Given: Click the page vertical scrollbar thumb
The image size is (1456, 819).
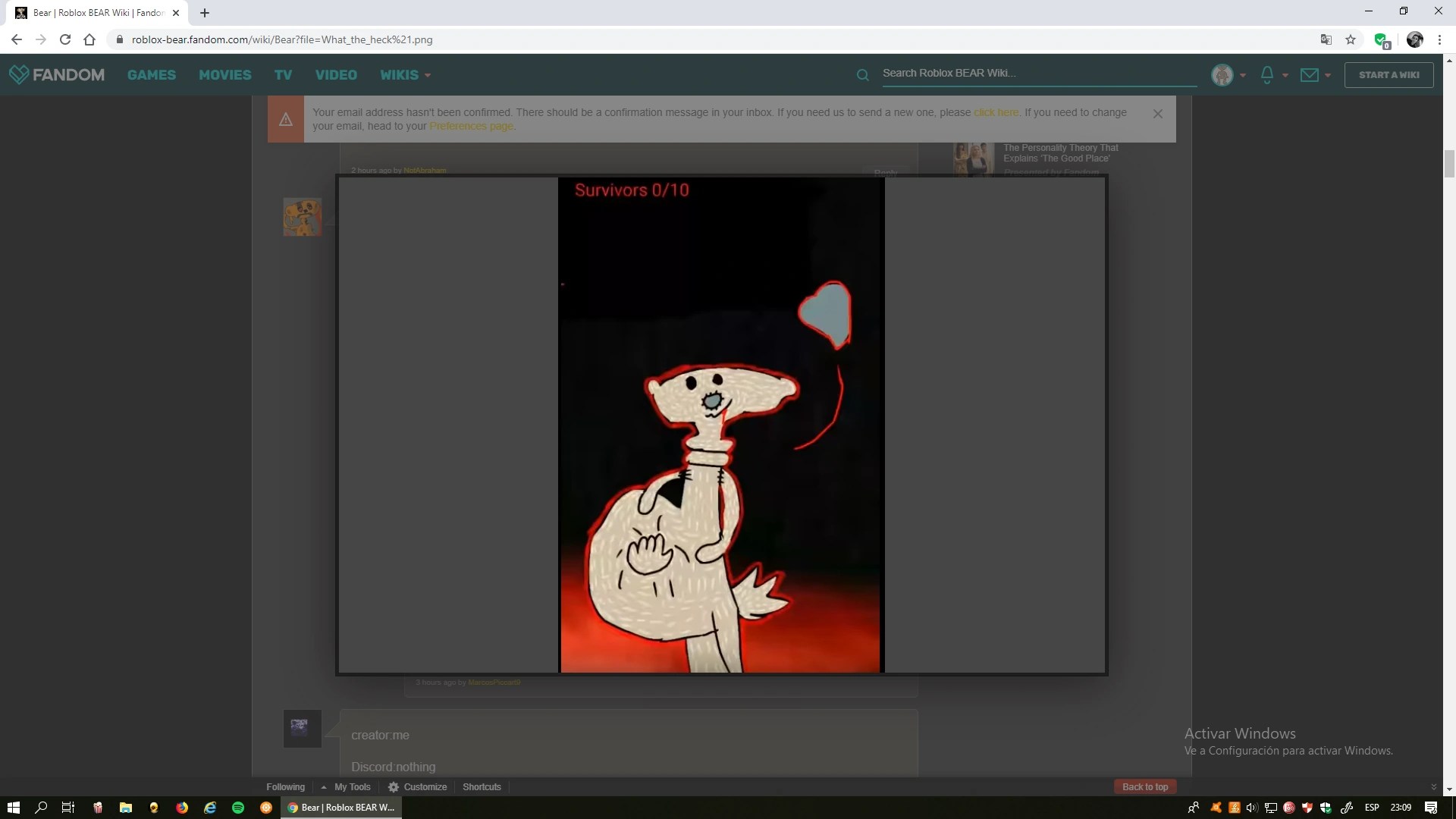Looking at the screenshot, I should 1449,163.
